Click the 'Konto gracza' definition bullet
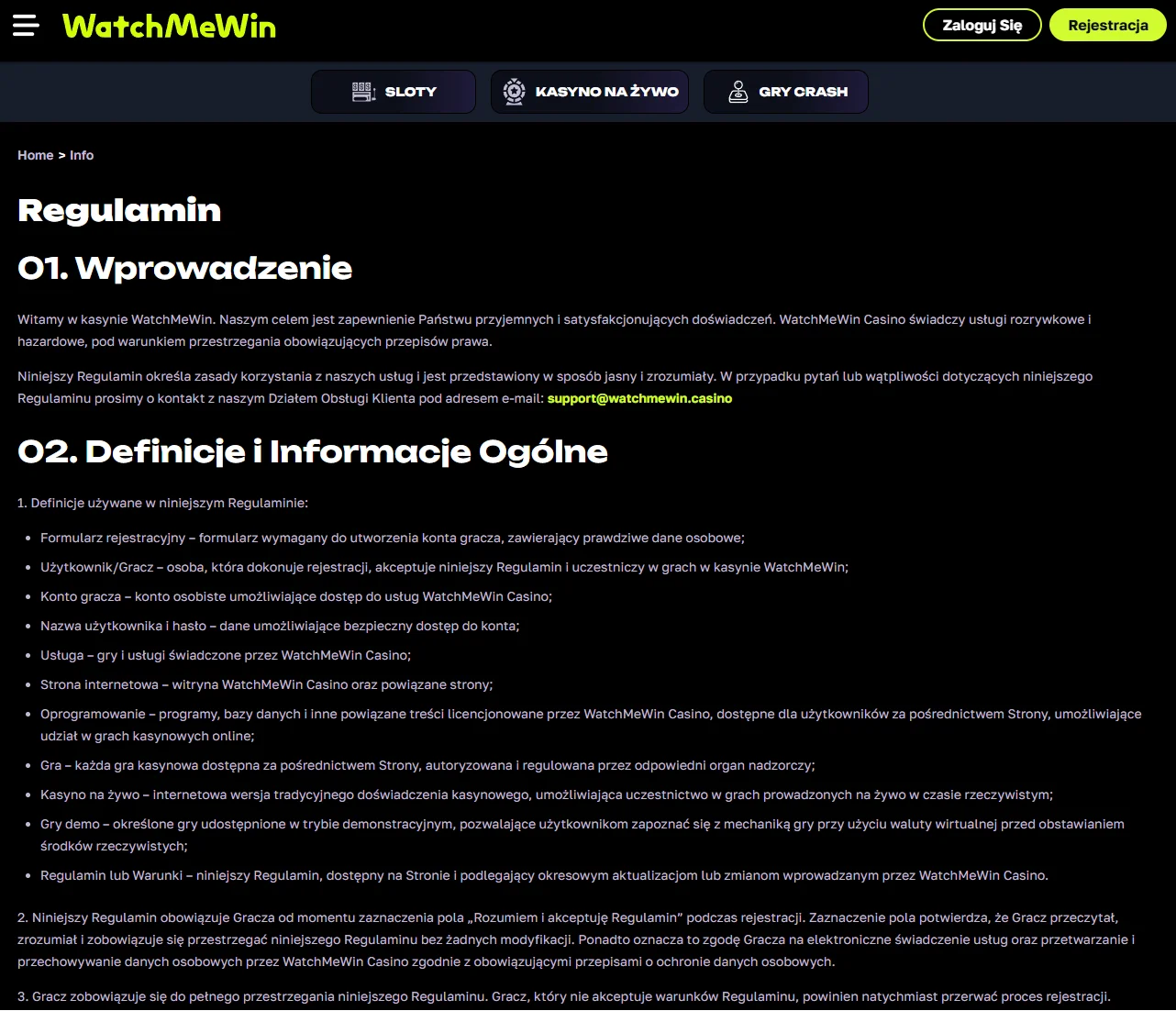 click(296, 596)
